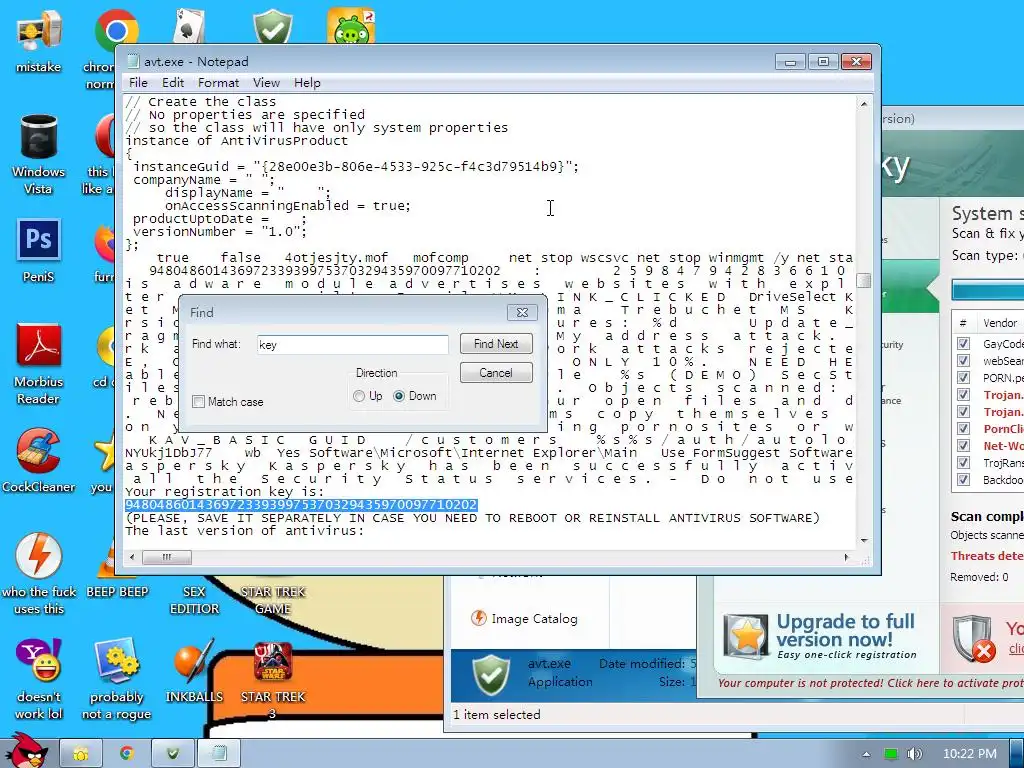Click the avt.exe shield icon in details pane
Screen dimensions: 1024x768
491,675
